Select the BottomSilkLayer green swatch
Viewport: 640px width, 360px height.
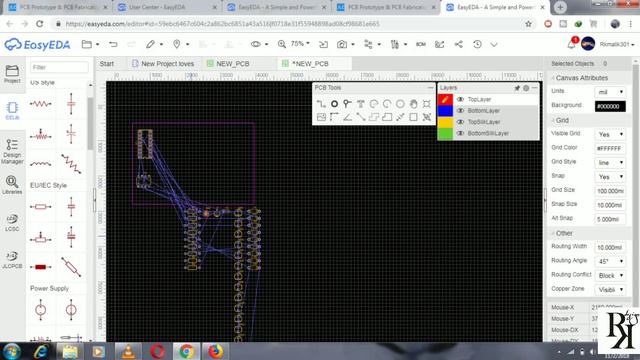pyautogui.click(x=445, y=133)
